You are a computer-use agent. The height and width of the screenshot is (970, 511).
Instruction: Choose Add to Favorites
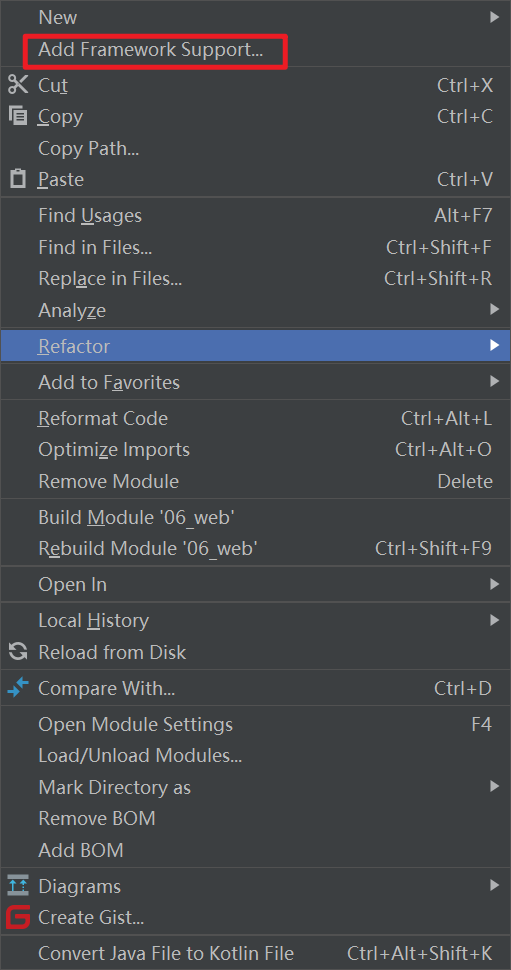(x=256, y=382)
